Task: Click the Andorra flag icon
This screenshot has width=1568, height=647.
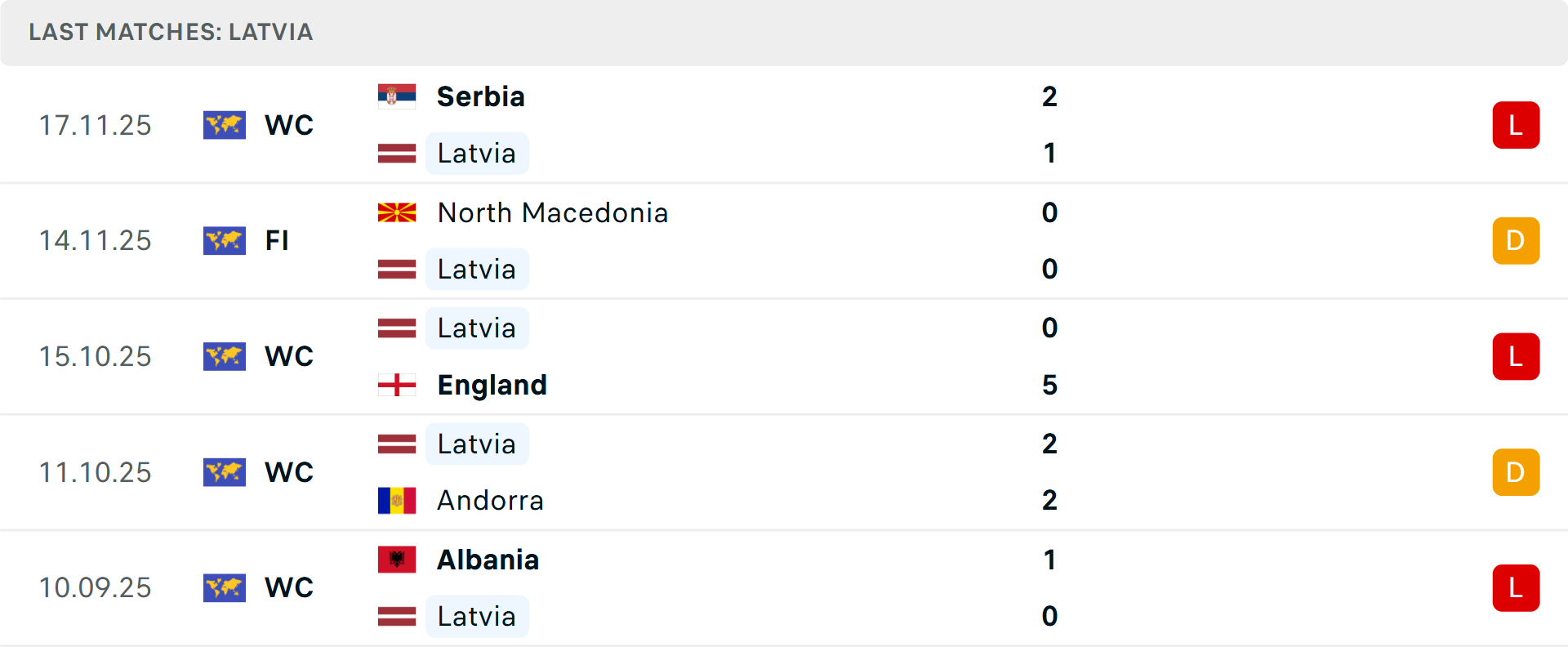Action: click(397, 500)
